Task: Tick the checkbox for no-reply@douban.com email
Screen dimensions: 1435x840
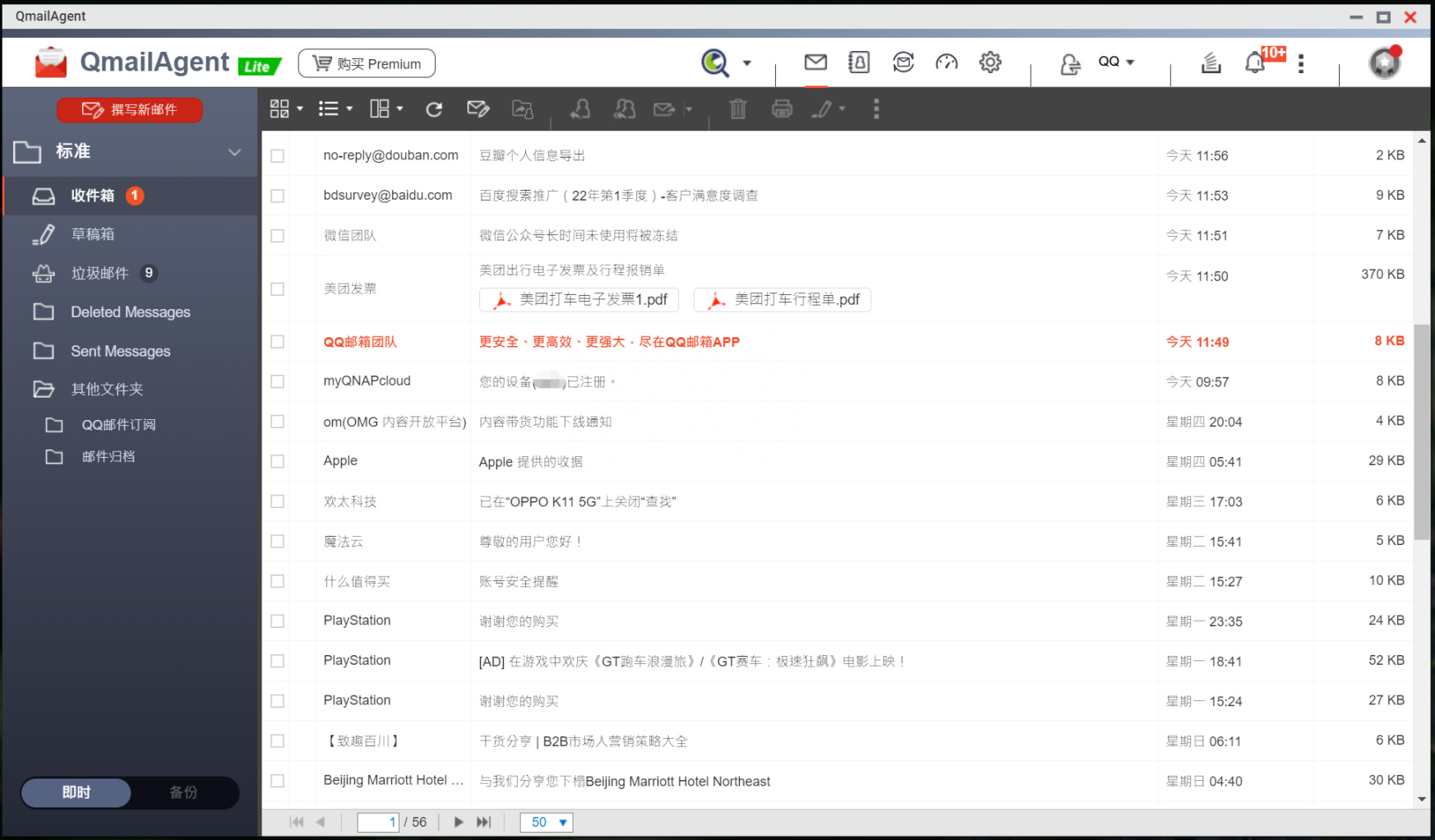Action: [x=278, y=156]
